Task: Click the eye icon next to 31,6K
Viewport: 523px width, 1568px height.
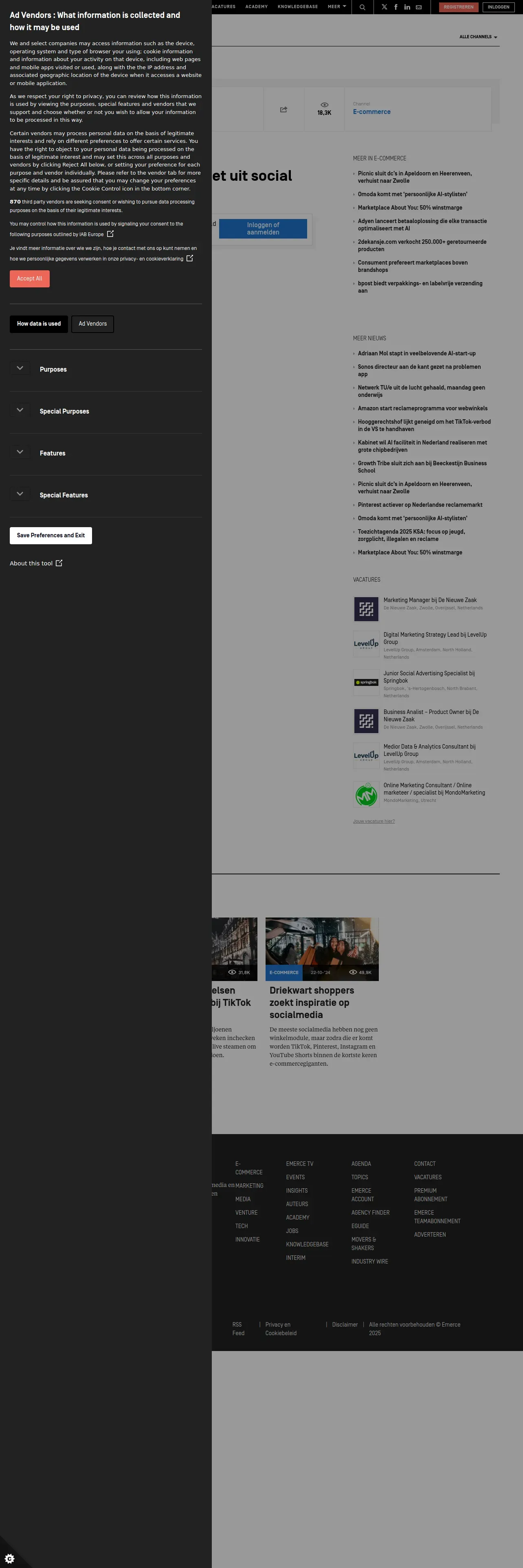Action: point(232,972)
